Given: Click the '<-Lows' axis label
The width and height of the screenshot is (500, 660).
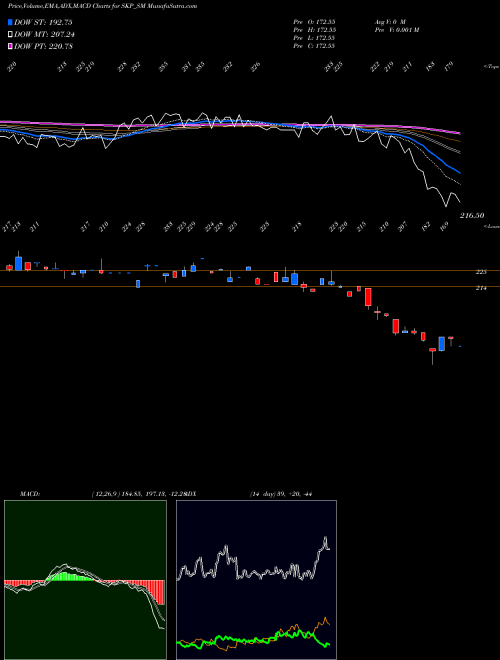Looking at the screenshot, I should click(492, 226).
